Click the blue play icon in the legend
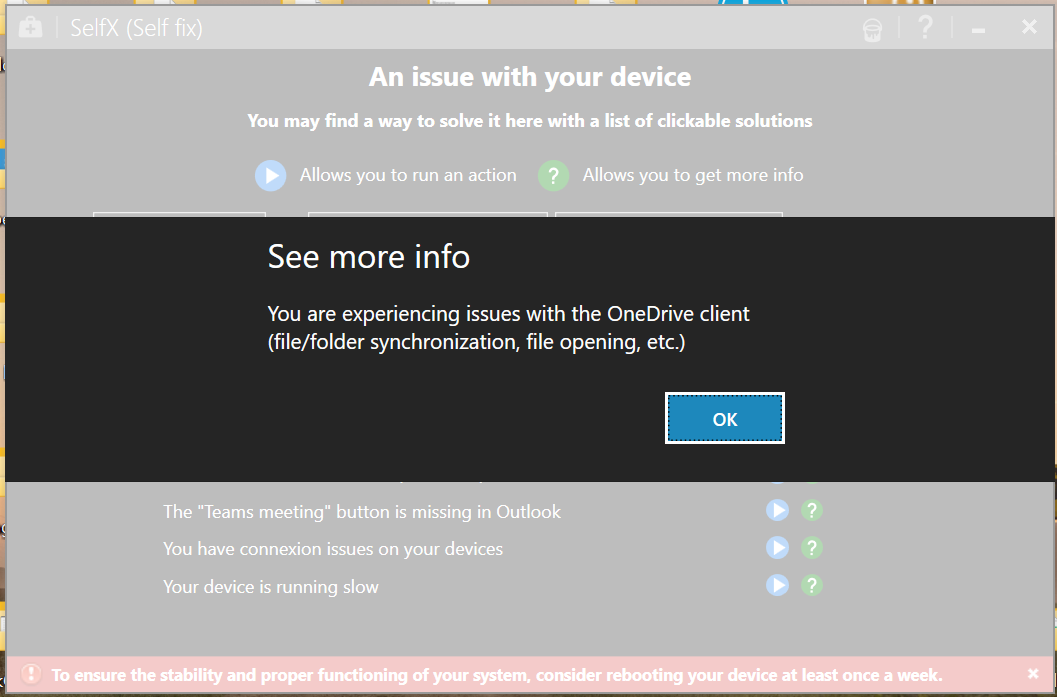This screenshot has height=697, width=1057. tap(270, 175)
